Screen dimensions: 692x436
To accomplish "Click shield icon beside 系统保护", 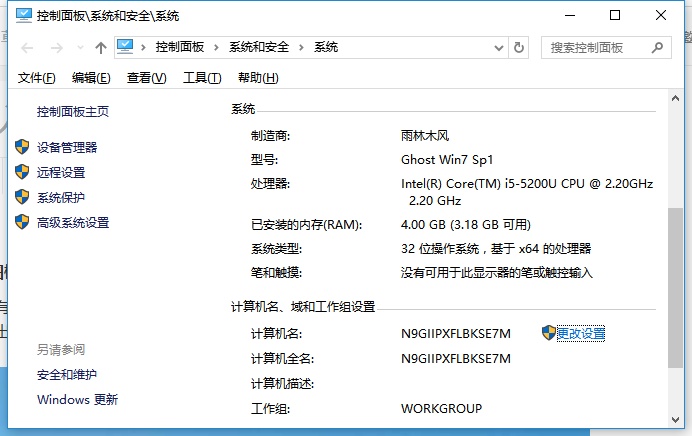I will (22, 197).
